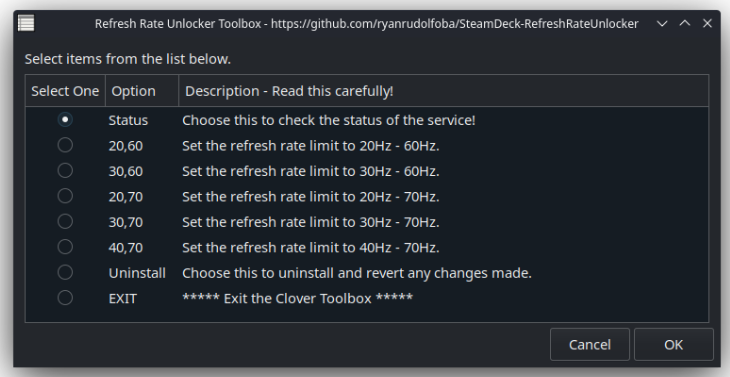The image size is (730, 377).
Task: Minimize the window with the down chevron
Action: tap(662, 23)
